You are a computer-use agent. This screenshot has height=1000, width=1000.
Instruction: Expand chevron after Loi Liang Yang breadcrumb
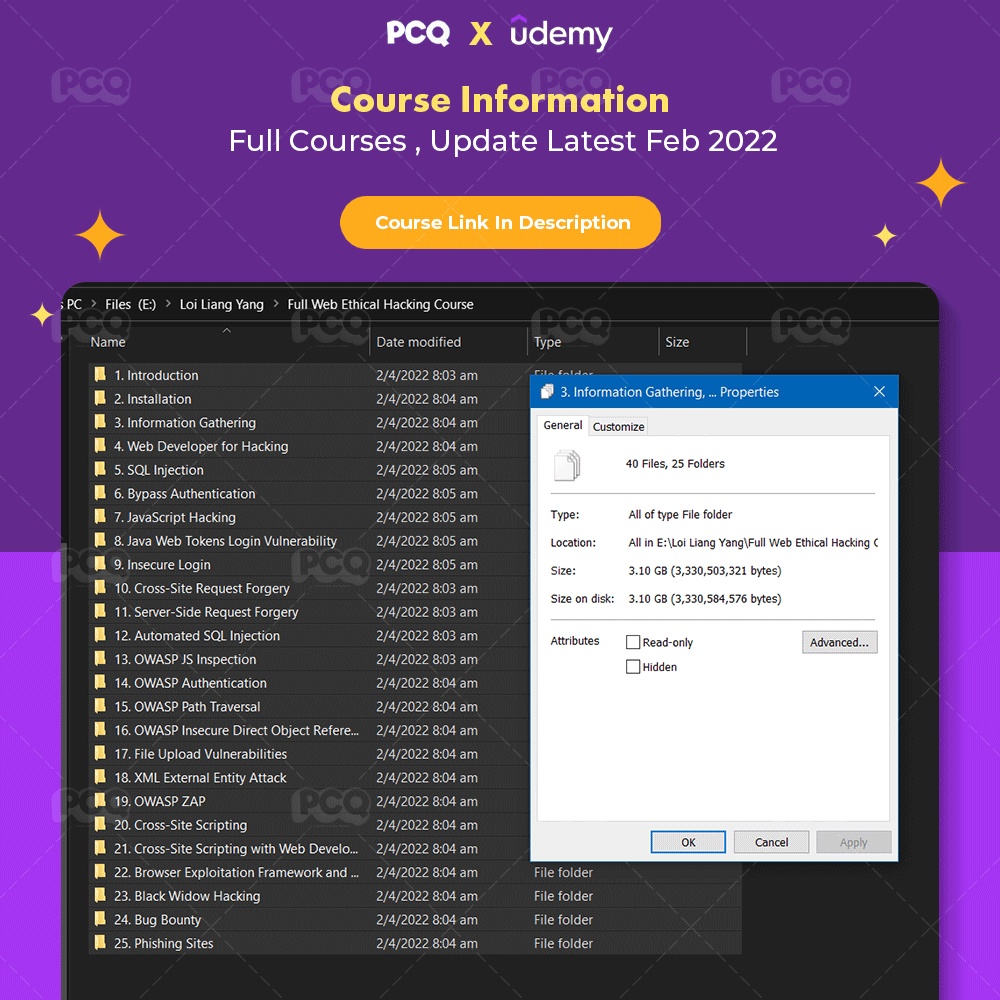pyautogui.click(x=276, y=304)
